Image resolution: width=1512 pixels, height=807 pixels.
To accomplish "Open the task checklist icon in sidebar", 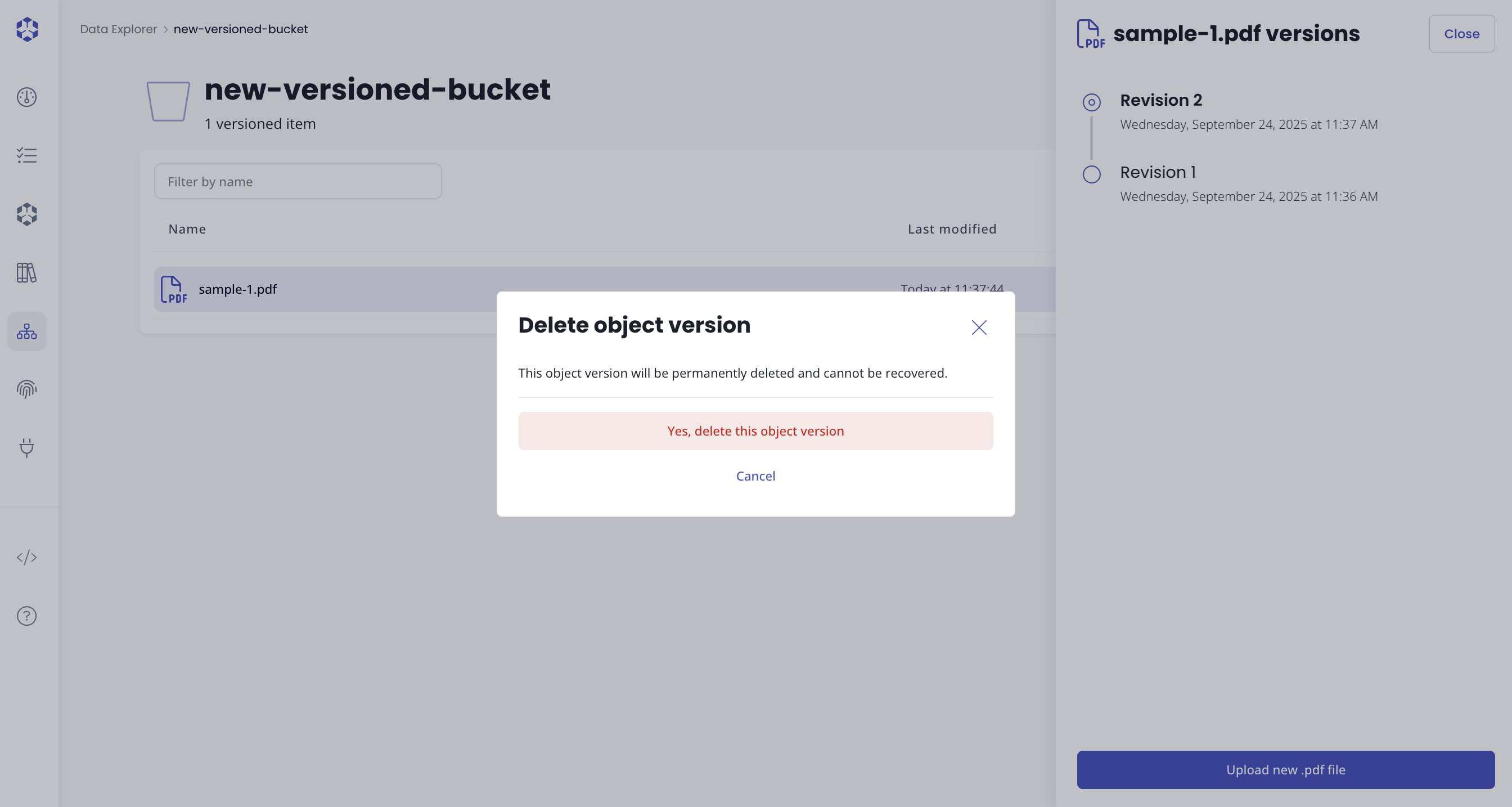I will pyautogui.click(x=26, y=156).
